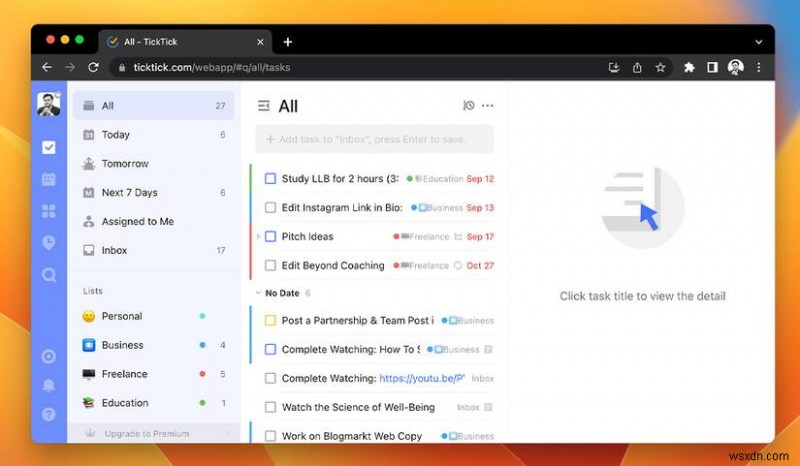Viewport: 800px width, 466px height.
Task: Open the https://youtu.be link in task
Action: pos(422,378)
